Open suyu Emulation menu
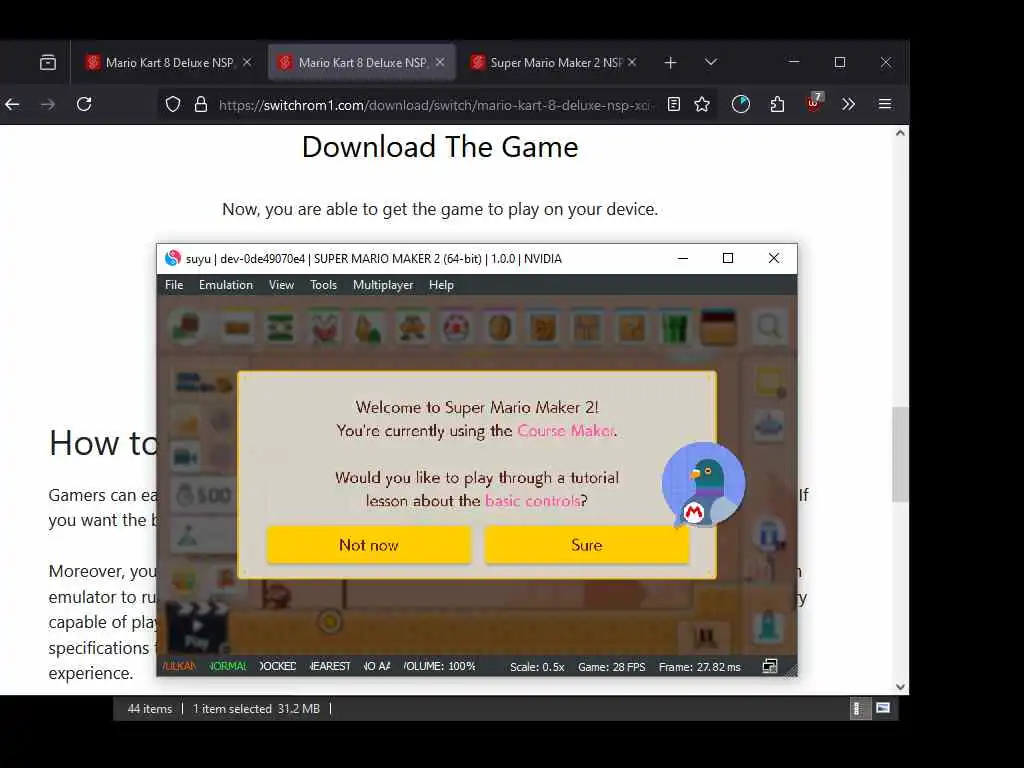This screenshot has width=1024, height=768. tap(226, 285)
